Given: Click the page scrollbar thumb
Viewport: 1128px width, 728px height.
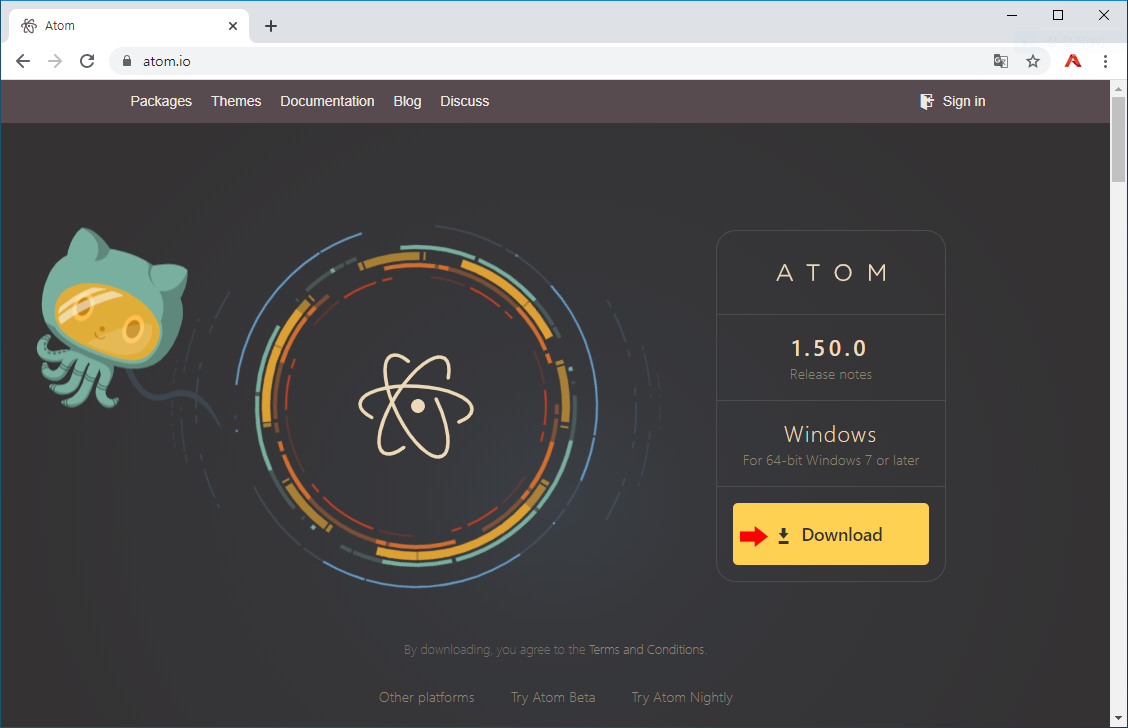Looking at the screenshot, I should 1118,139.
